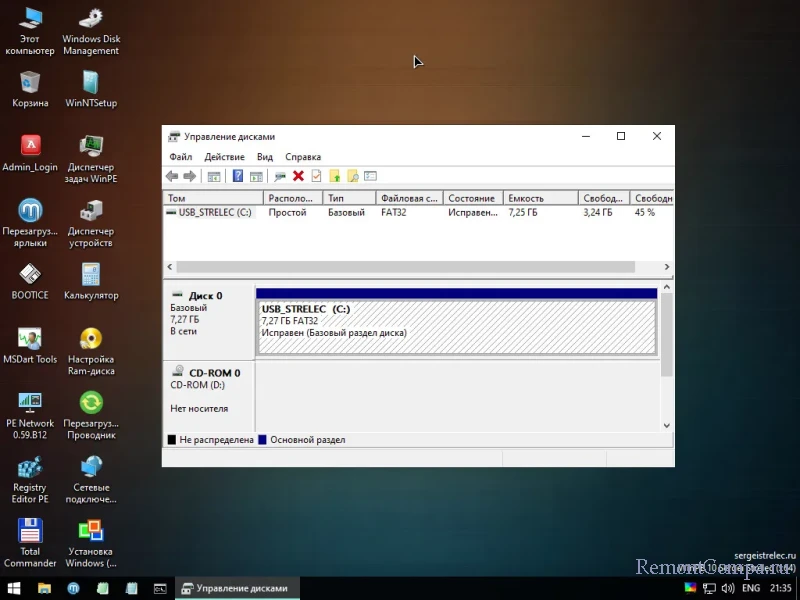Click the Properties checkmark toolbar icon
Screen dimensions: 800x600
316,176
